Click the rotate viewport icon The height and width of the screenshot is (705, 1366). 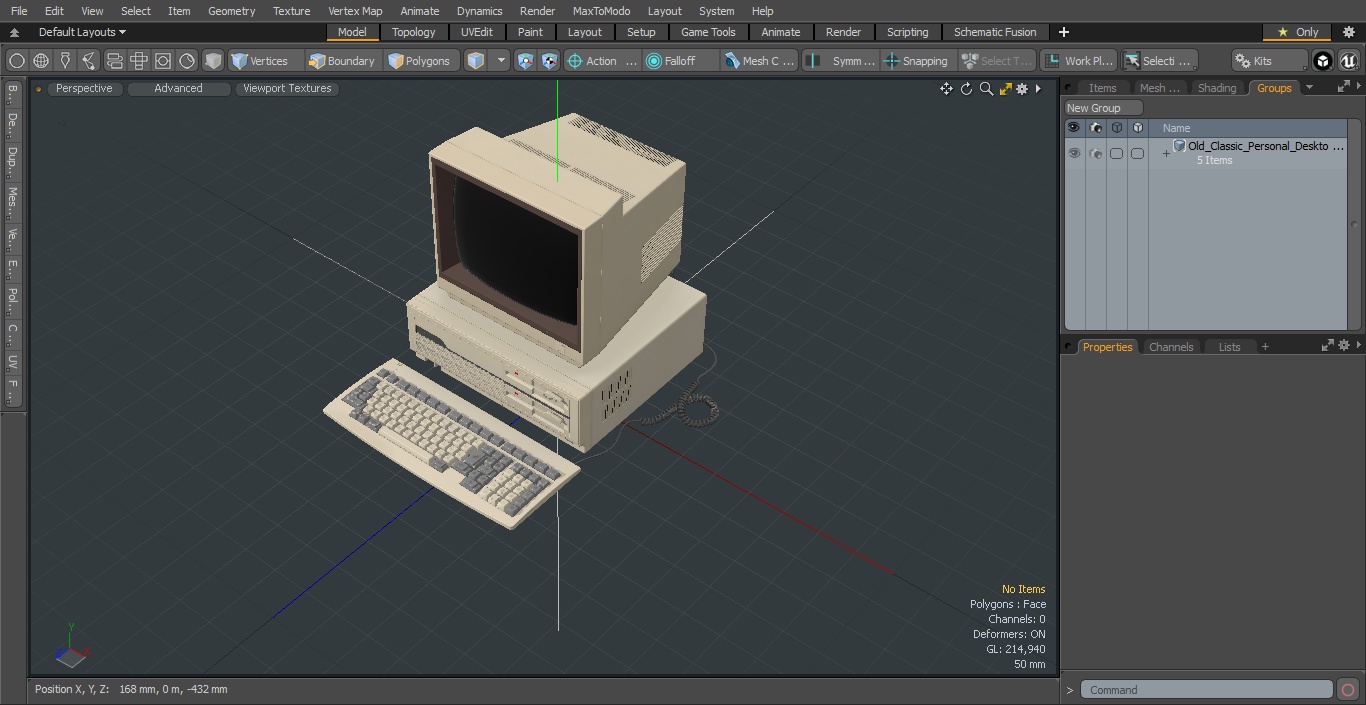click(966, 89)
